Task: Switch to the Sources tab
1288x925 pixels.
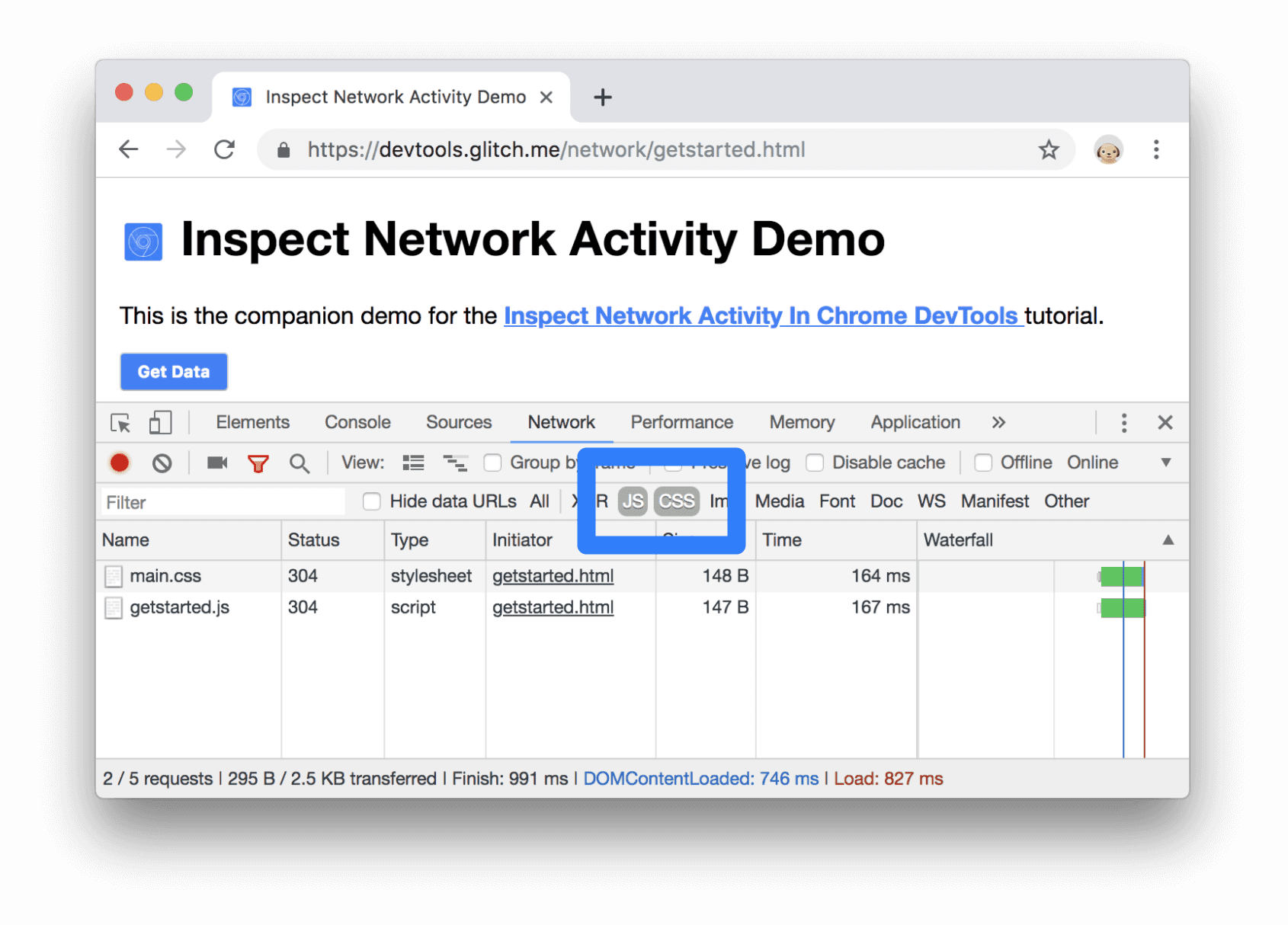Action: click(x=459, y=423)
